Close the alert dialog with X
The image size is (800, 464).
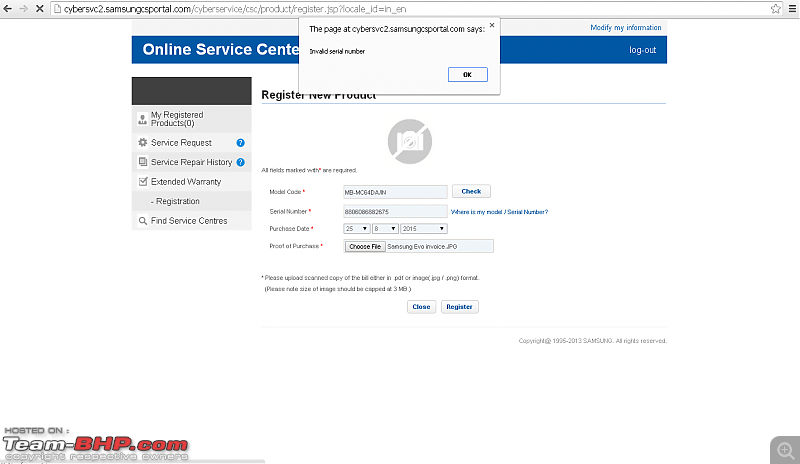click(492, 25)
